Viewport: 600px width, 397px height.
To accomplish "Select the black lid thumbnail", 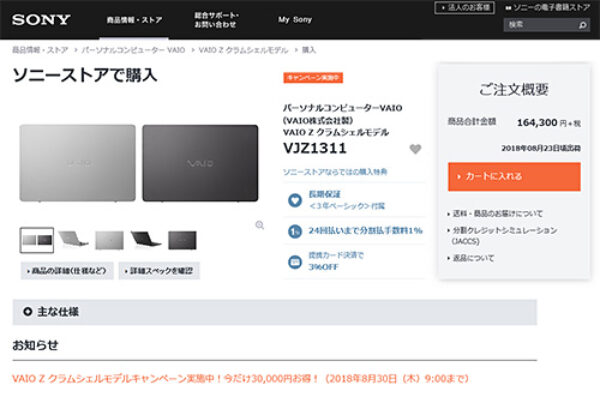I will 182,240.
